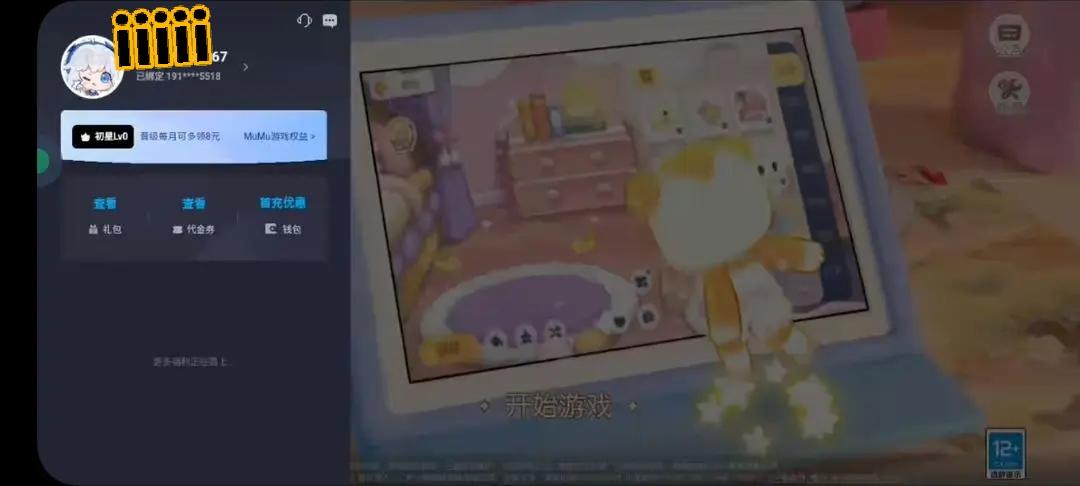The height and width of the screenshot is (486, 1080).
Task: Click the 首充优惠 link
Action: pyautogui.click(x=282, y=203)
